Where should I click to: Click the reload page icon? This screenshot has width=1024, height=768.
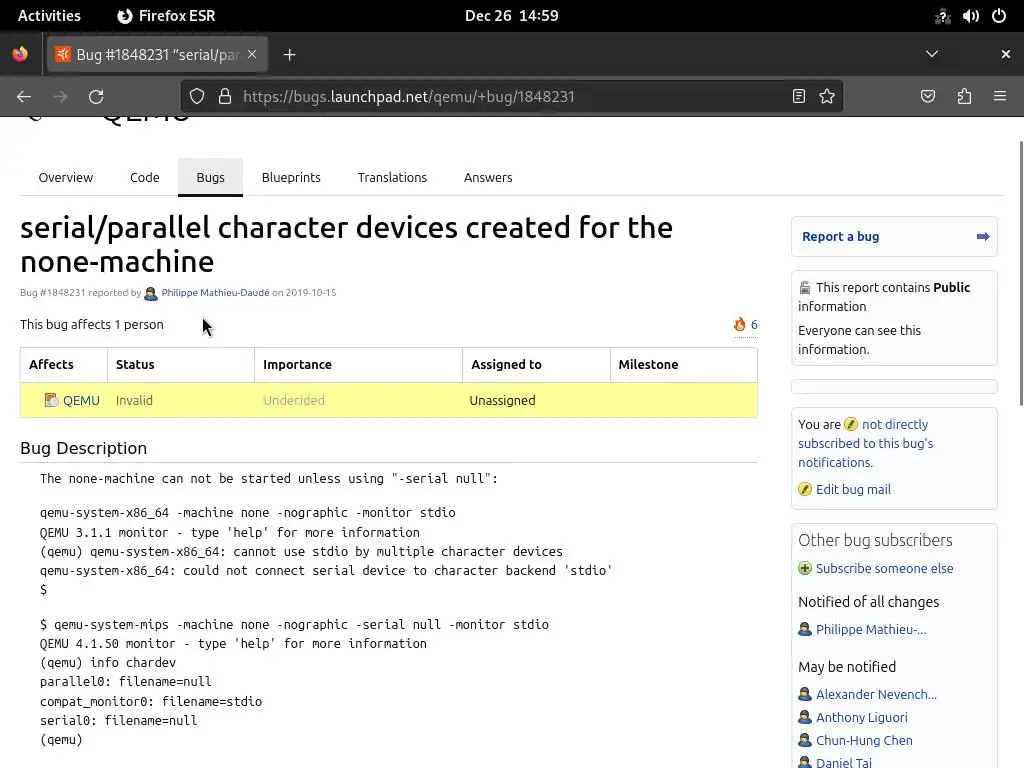(96, 96)
